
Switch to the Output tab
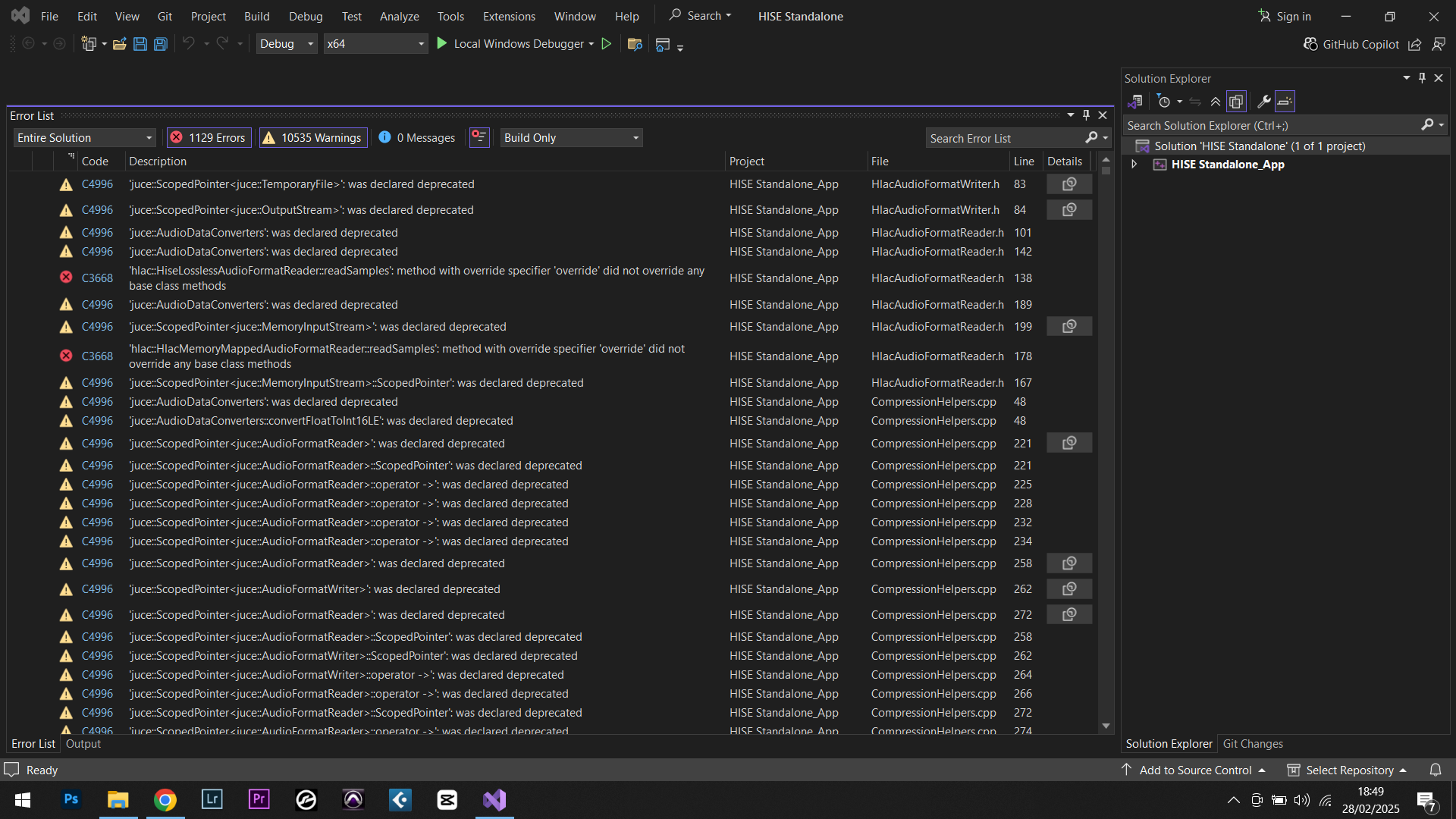click(83, 744)
